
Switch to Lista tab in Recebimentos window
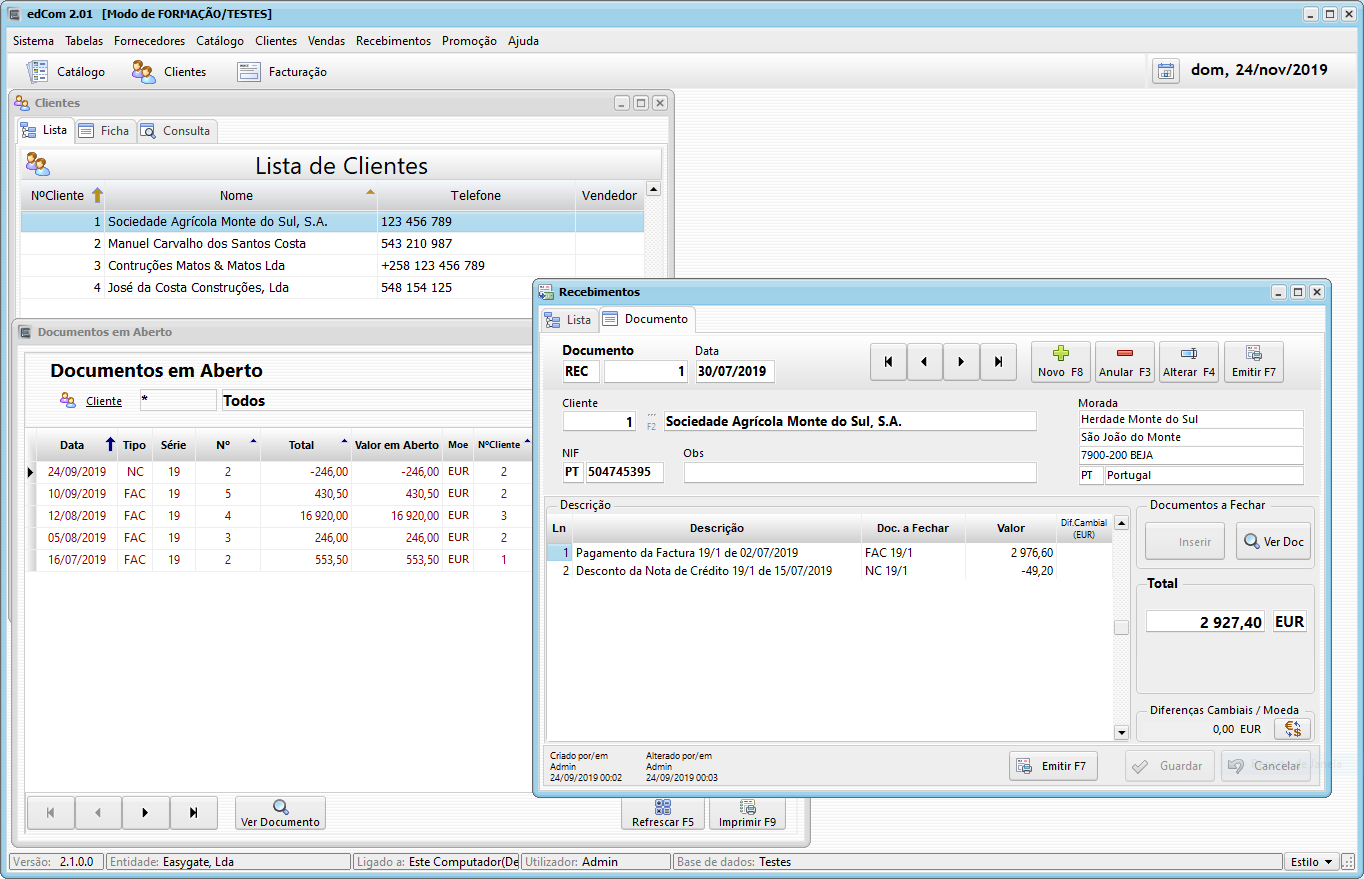(568, 320)
